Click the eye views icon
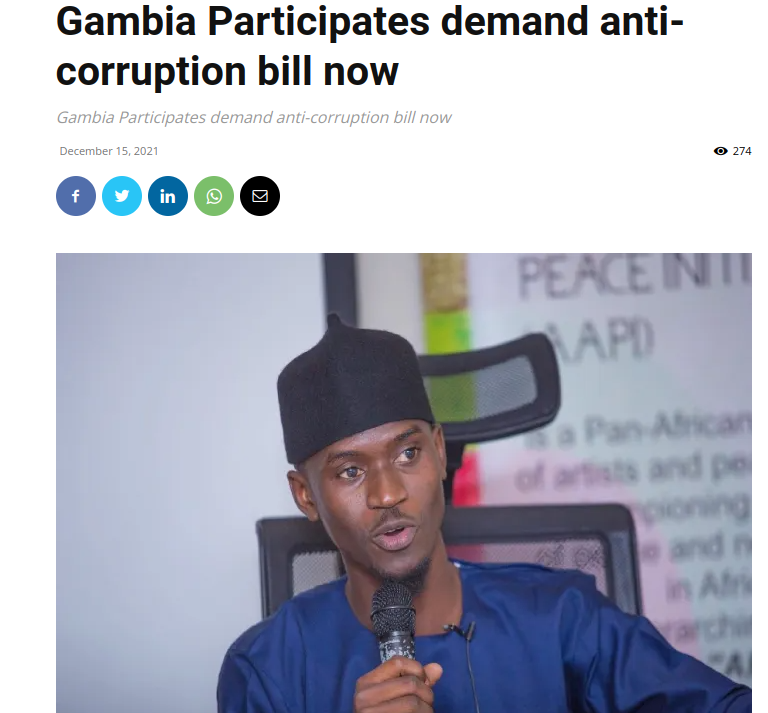This screenshot has height=713, width=768. [x=720, y=151]
